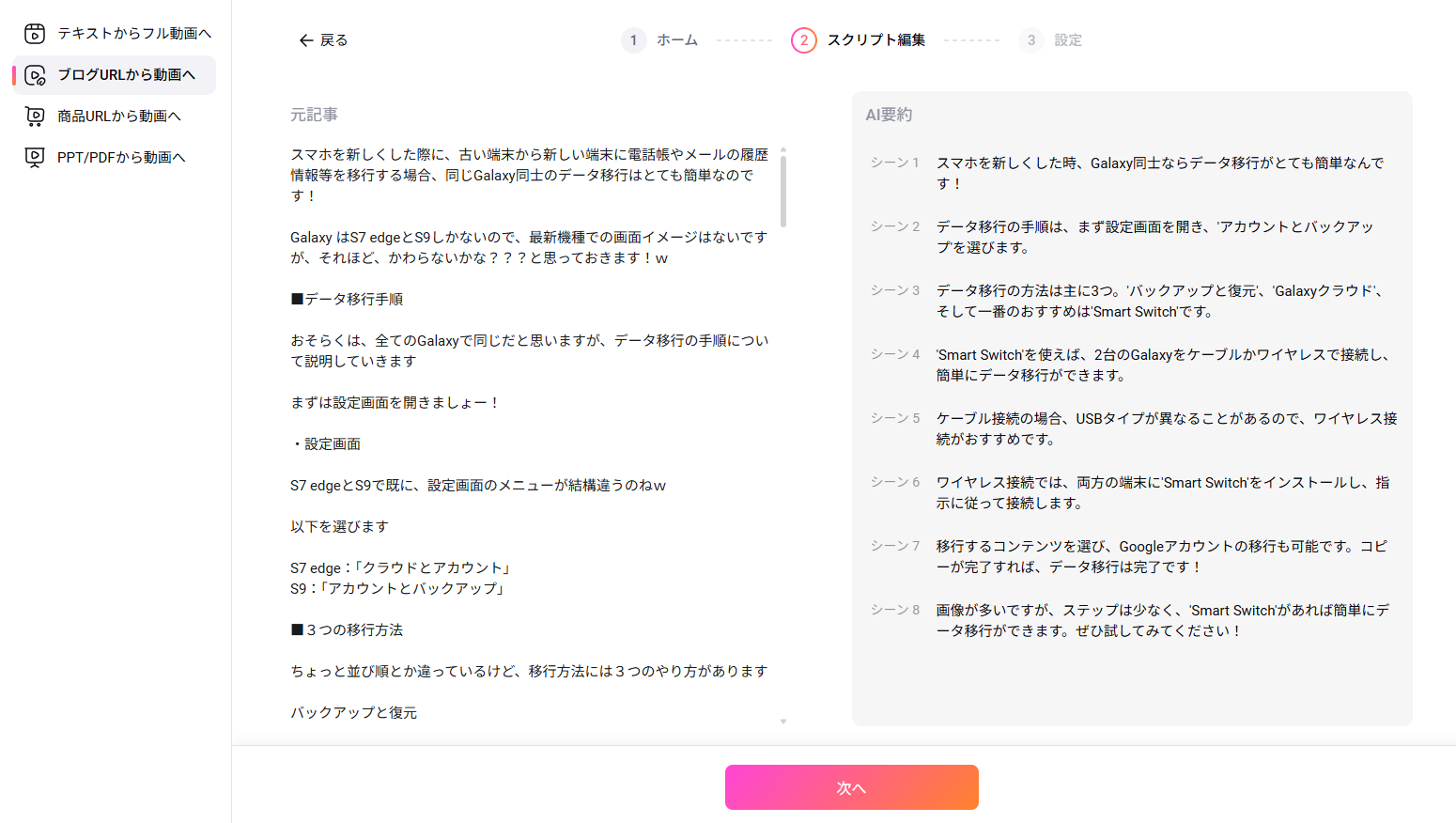The image size is (1456, 823).
Task: Click the Blog URL to video icon
Action: pos(35,75)
